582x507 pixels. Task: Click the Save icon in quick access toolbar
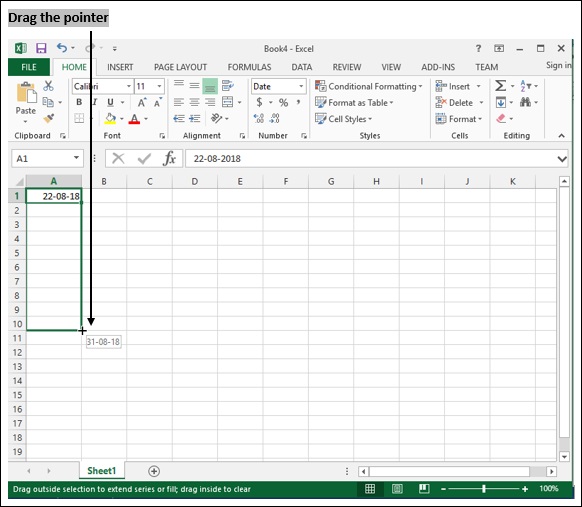click(41, 48)
